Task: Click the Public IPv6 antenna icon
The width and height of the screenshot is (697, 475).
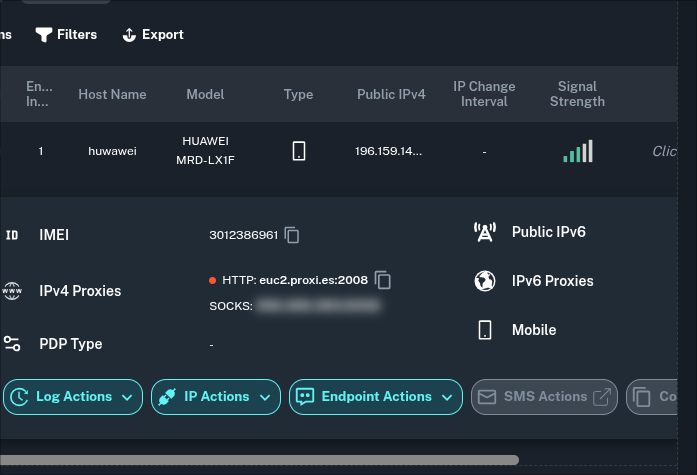Action: (485, 232)
